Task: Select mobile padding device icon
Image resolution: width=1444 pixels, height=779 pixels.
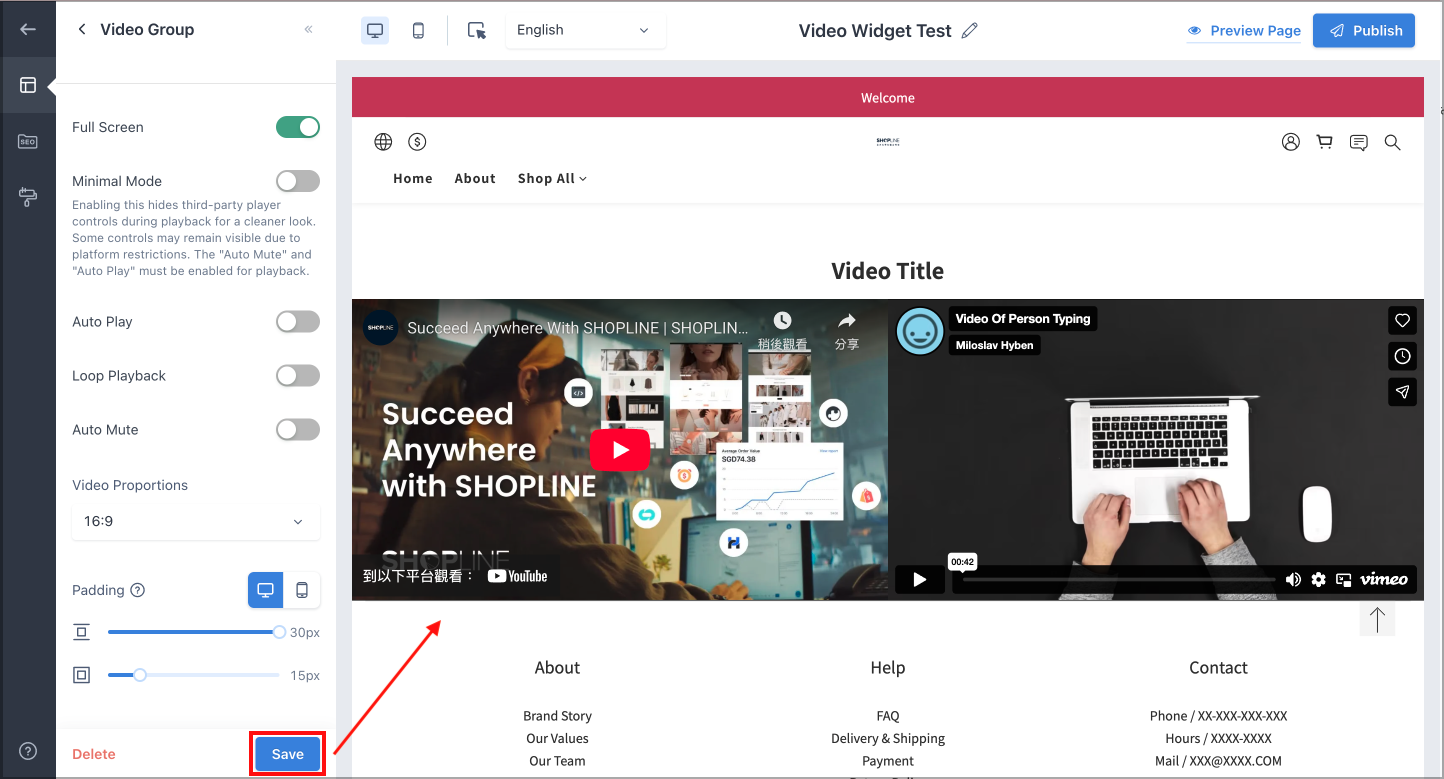Action: point(302,590)
